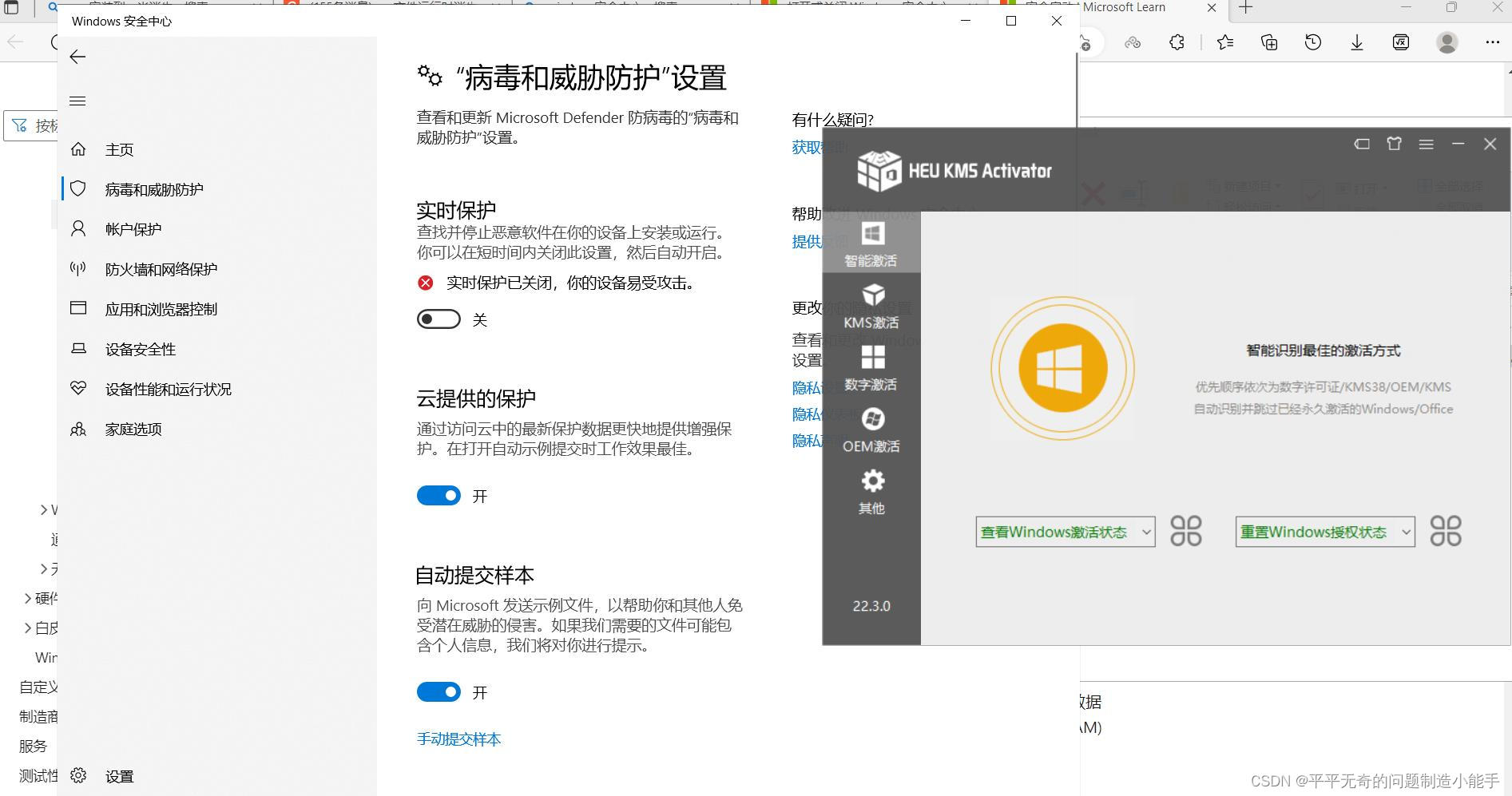Open the hamburger menu in Windows Security

pos(77,101)
